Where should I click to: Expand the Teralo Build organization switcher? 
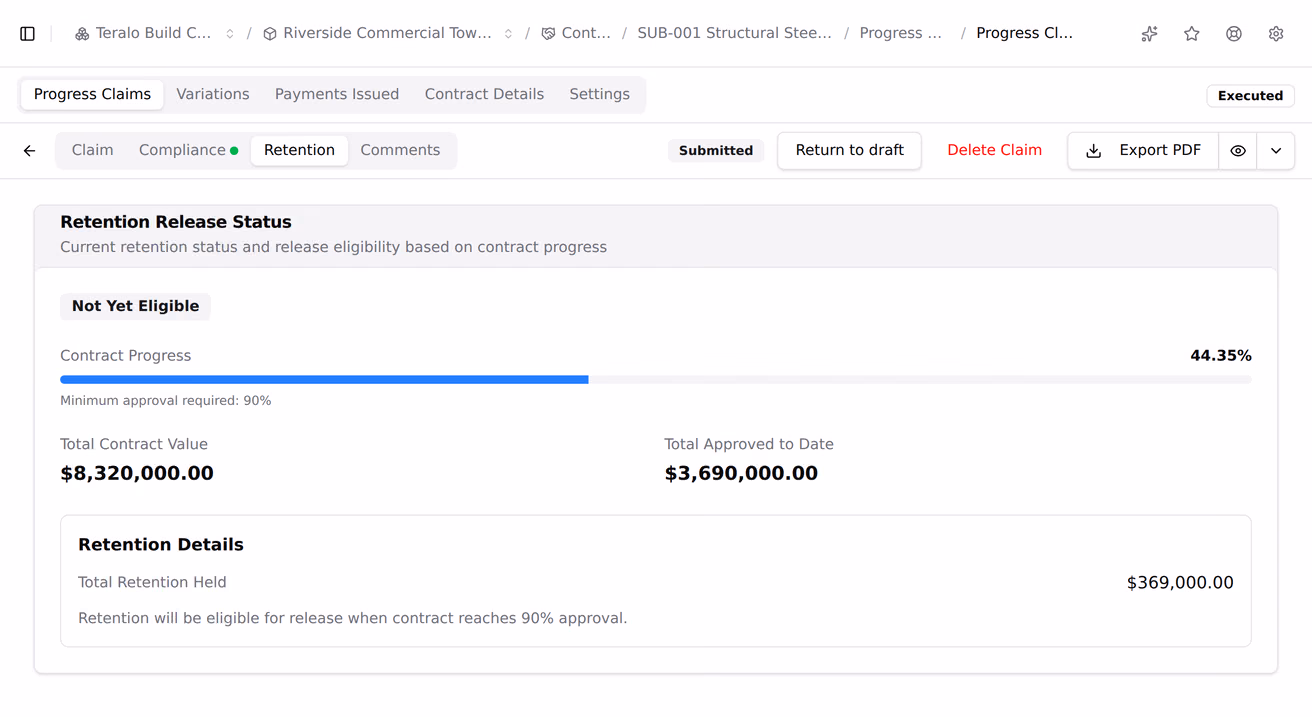230,34
